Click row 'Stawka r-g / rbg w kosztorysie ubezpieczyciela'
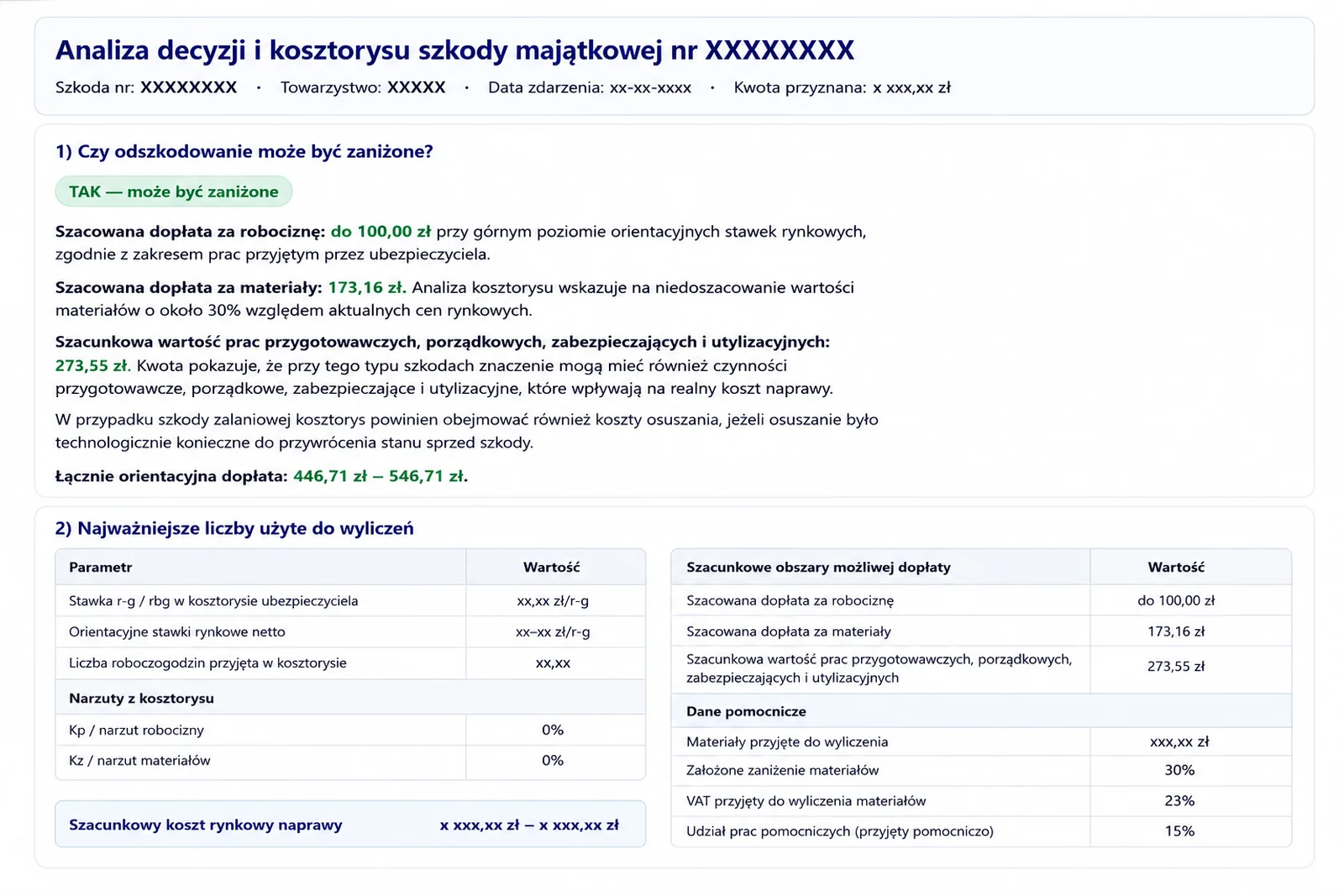The height and width of the screenshot is (896, 1344). tap(350, 601)
